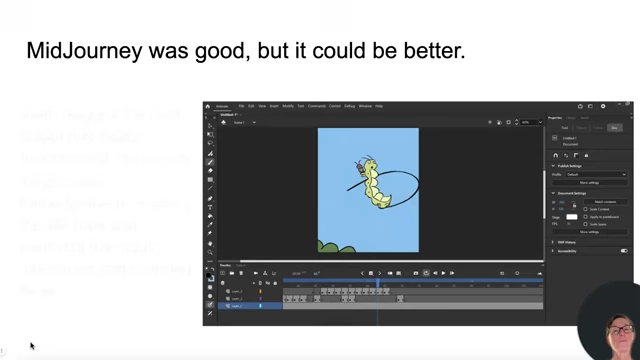Open the Modify menu
The width and height of the screenshot is (640, 360).
(288, 106)
